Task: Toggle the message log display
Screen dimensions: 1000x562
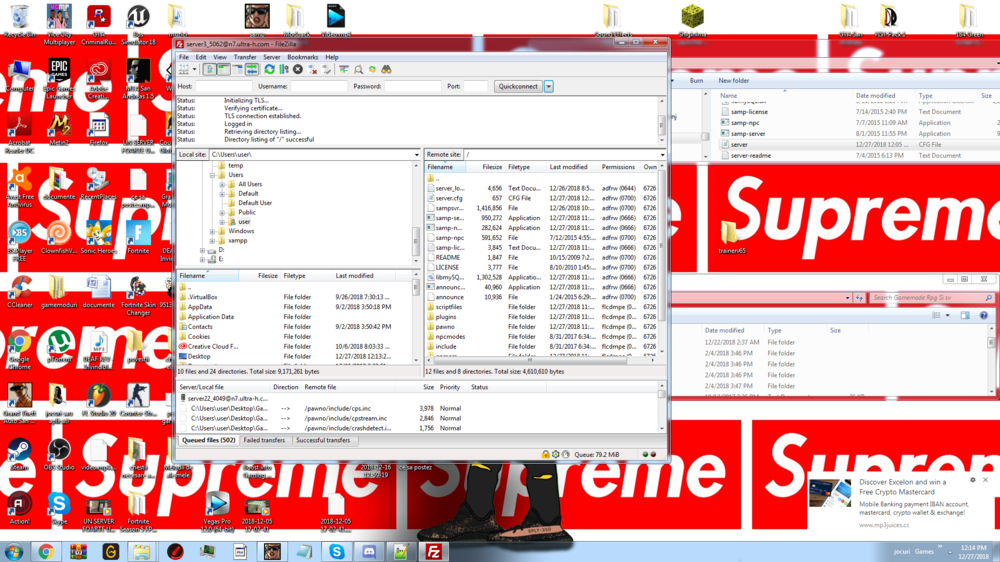Action: (x=210, y=70)
